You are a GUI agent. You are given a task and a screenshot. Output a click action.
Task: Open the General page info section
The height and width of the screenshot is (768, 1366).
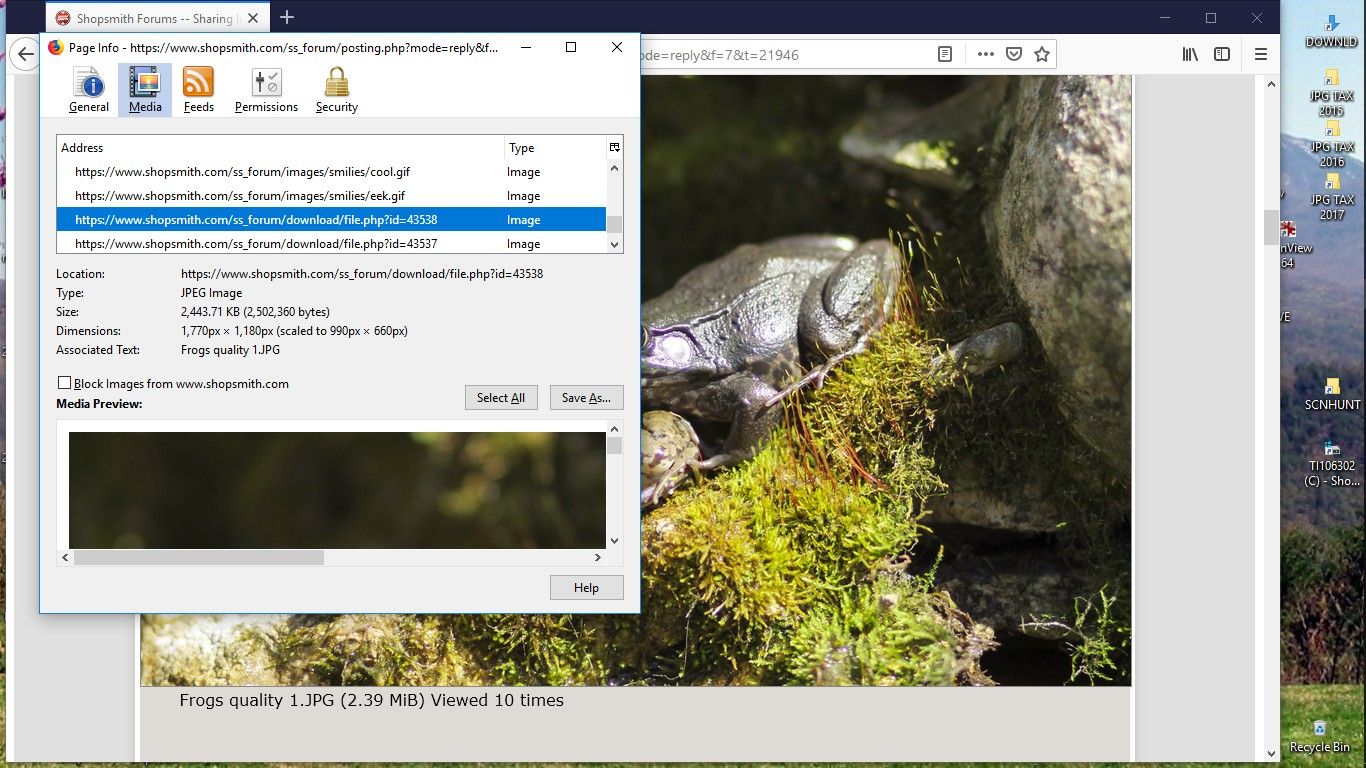click(x=89, y=90)
